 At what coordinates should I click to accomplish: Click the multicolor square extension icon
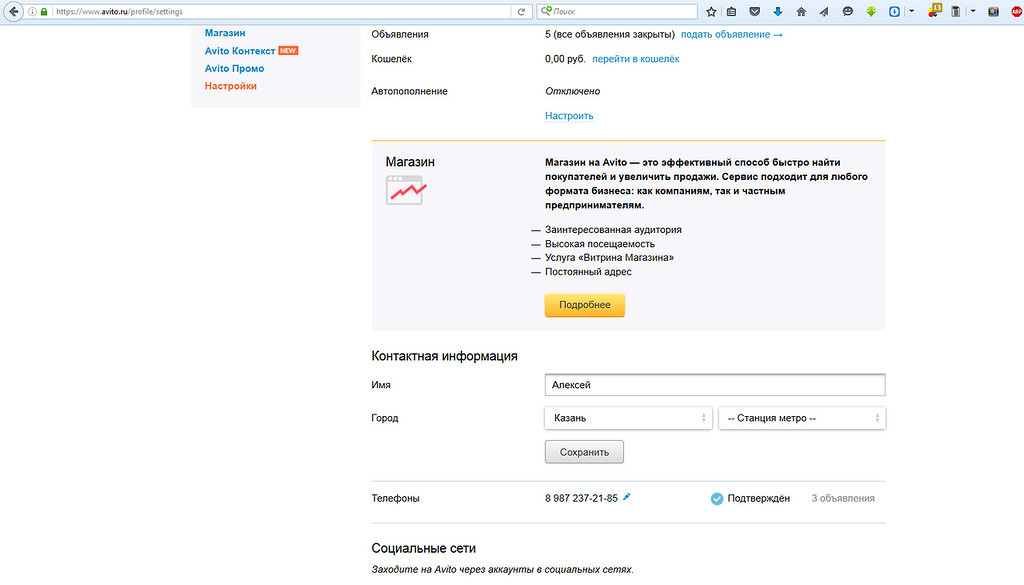[x=993, y=12]
